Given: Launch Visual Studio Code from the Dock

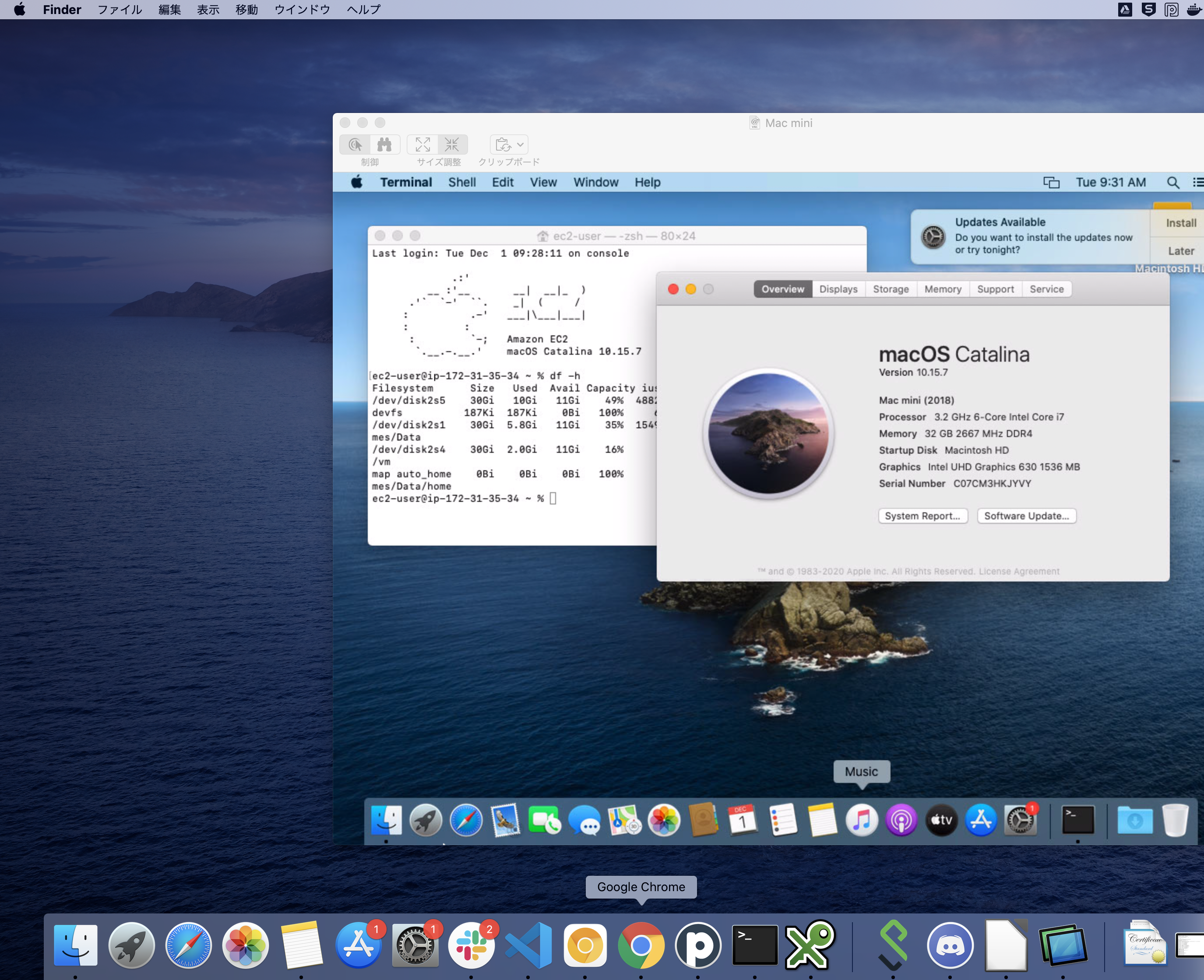Looking at the screenshot, I should click(x=528, y=945).
